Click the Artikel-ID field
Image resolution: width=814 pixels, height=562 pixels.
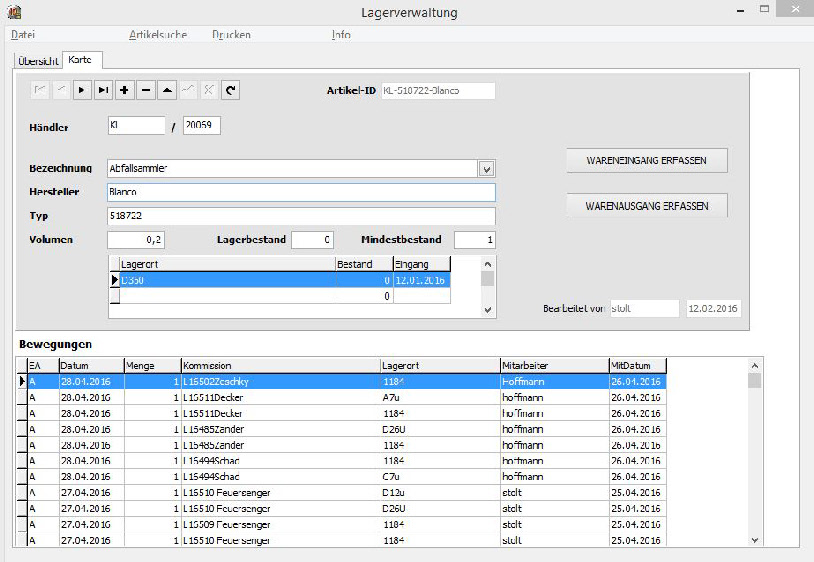438,90
